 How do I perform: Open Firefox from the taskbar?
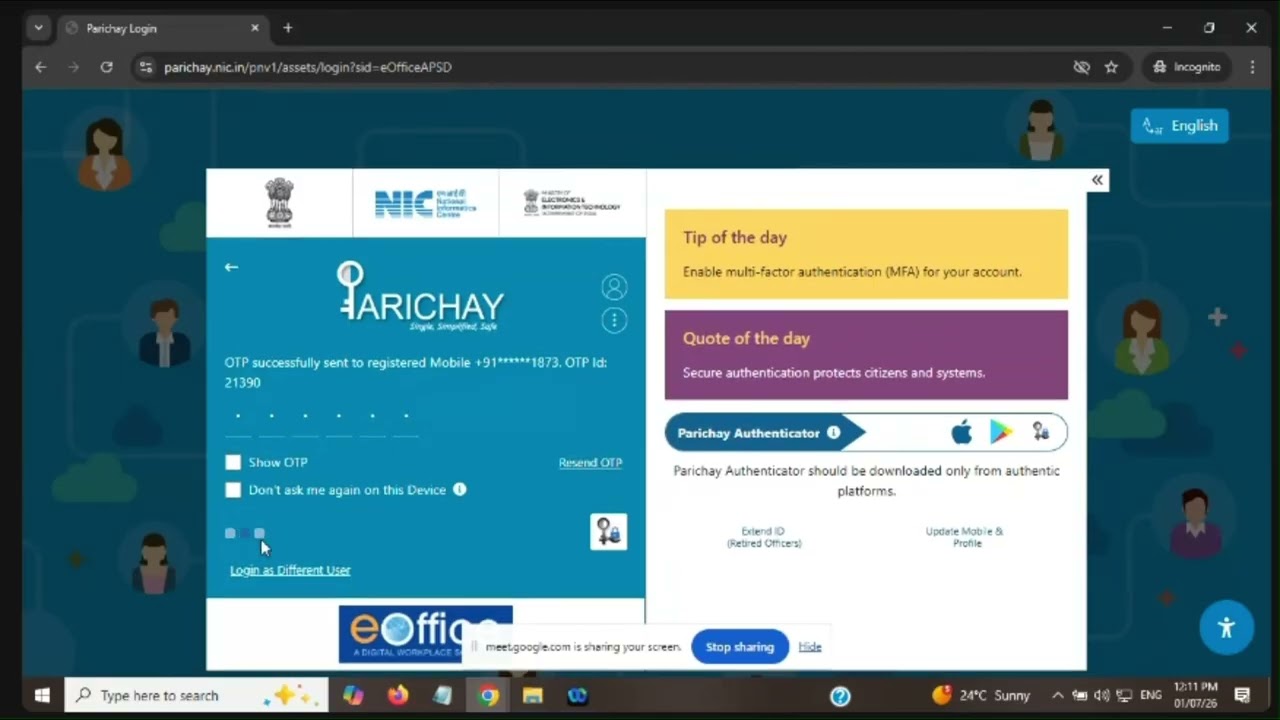coord(398,695)
